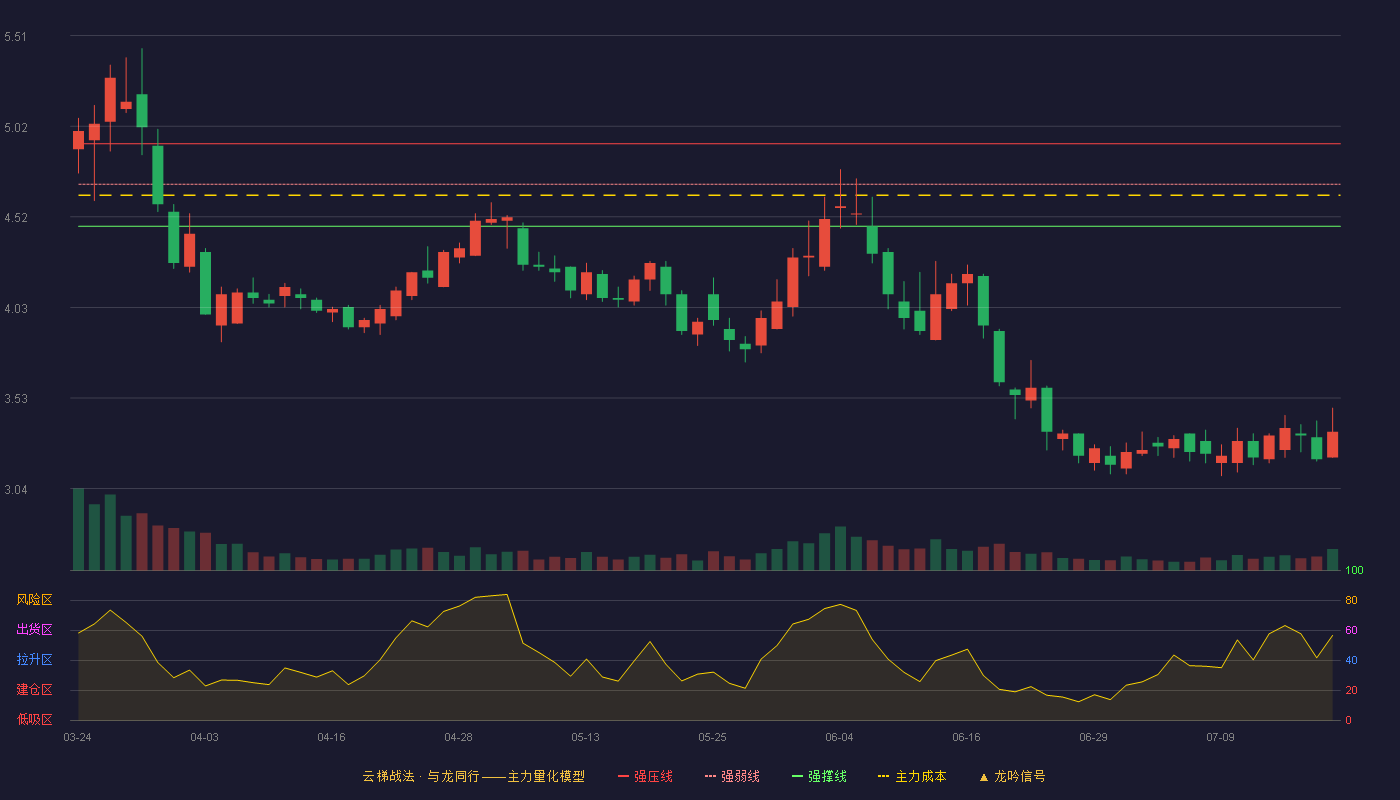The height and width of the screenshot is (800, 1400).
Task: Toggle the 龙吟信号 legend entry
Action: 1012,776
